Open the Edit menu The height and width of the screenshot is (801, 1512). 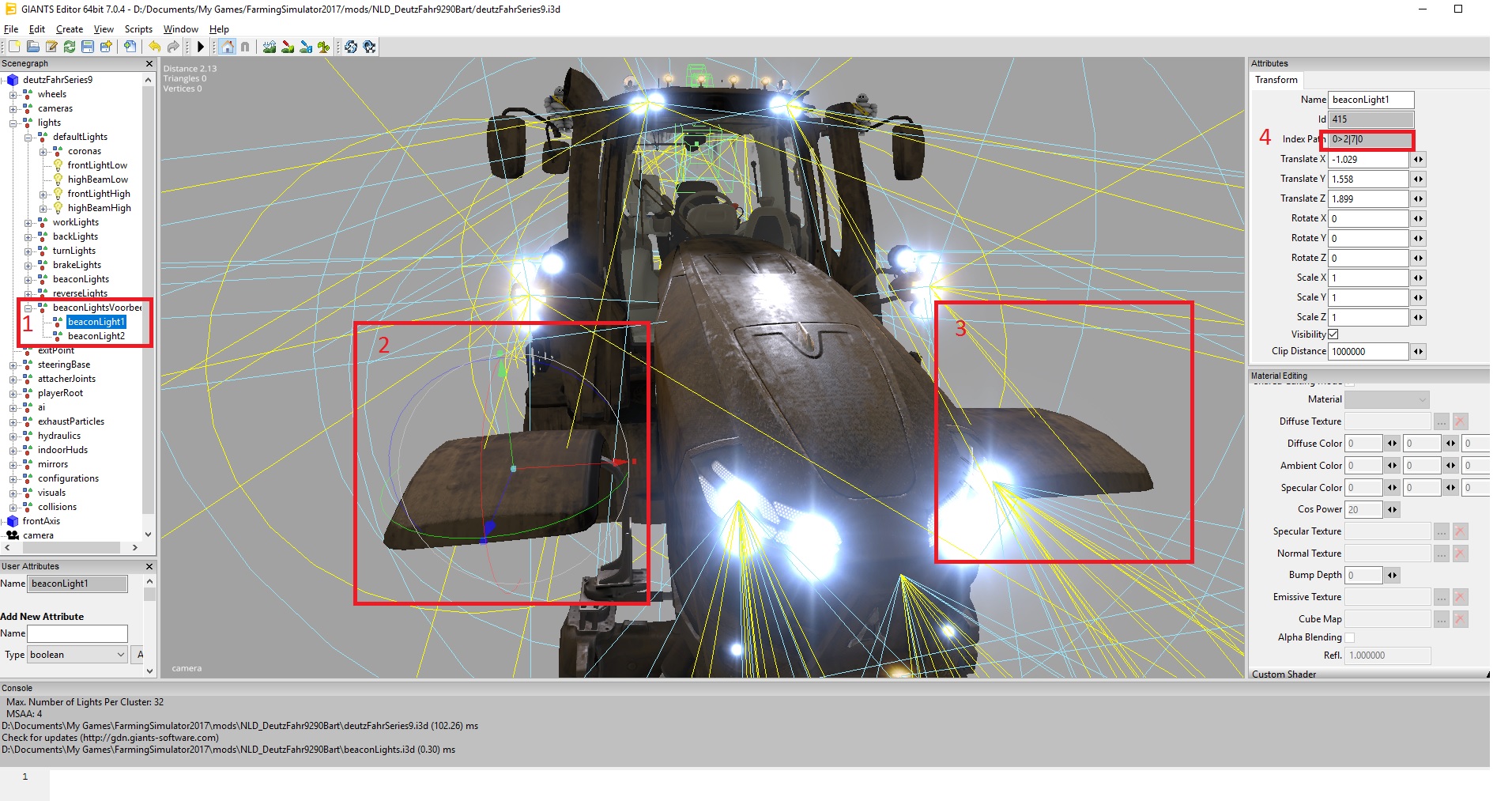pyautogui.click(x=37, y=29)
